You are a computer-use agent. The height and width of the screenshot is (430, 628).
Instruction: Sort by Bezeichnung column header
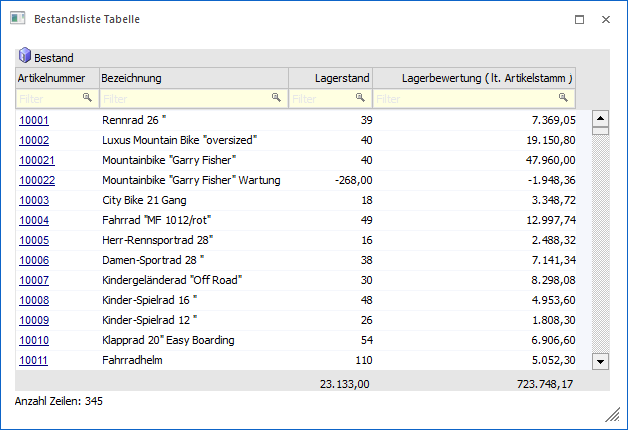(x=193, y=78)
